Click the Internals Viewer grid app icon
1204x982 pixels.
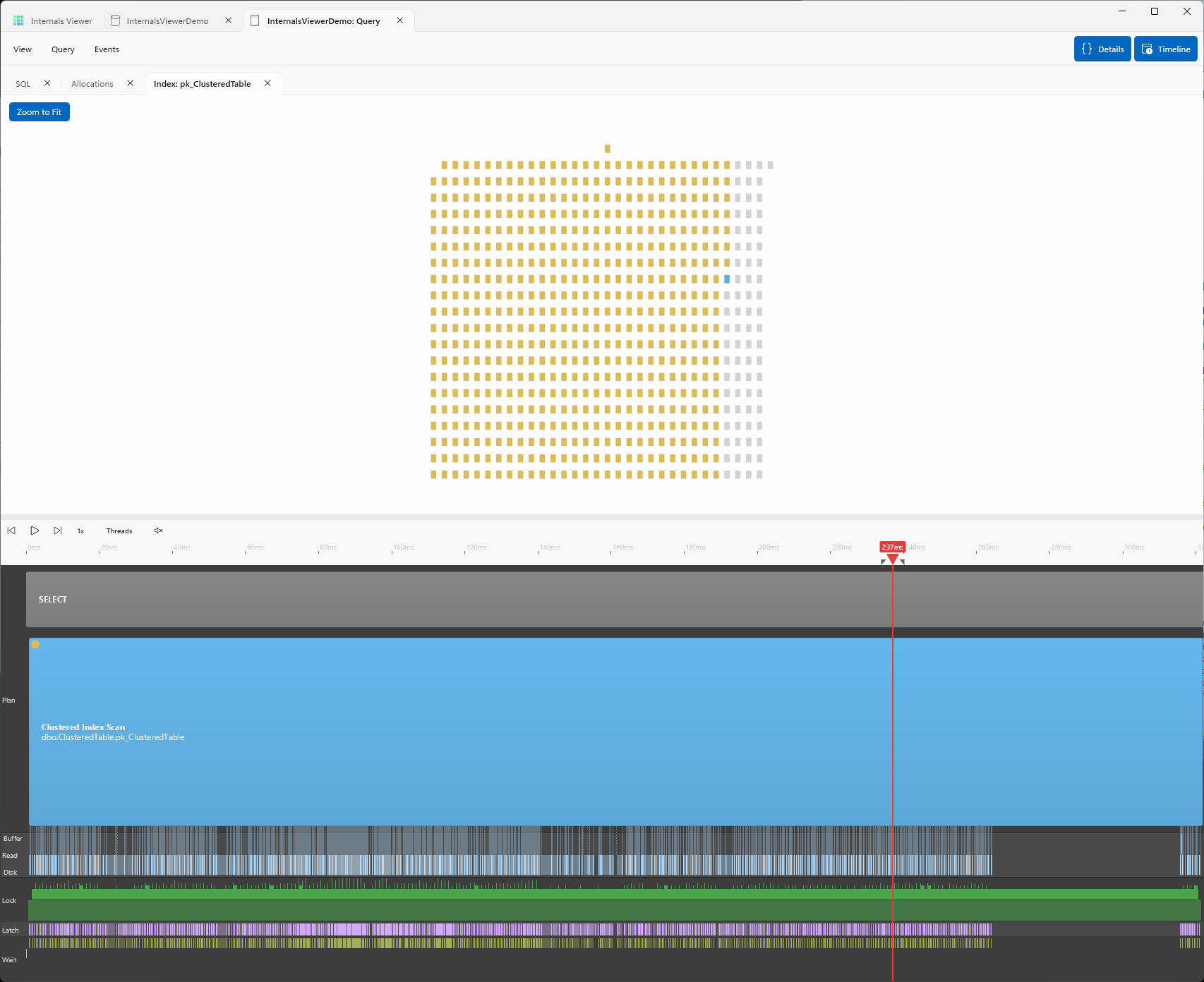pyautogui.click(x=18, y=20)
